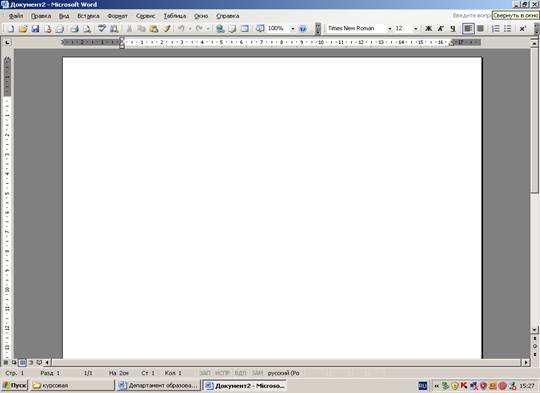Save the document with floppy icon
The width and height of the screenshot is (540, 393).
click(x=35, y=29)
